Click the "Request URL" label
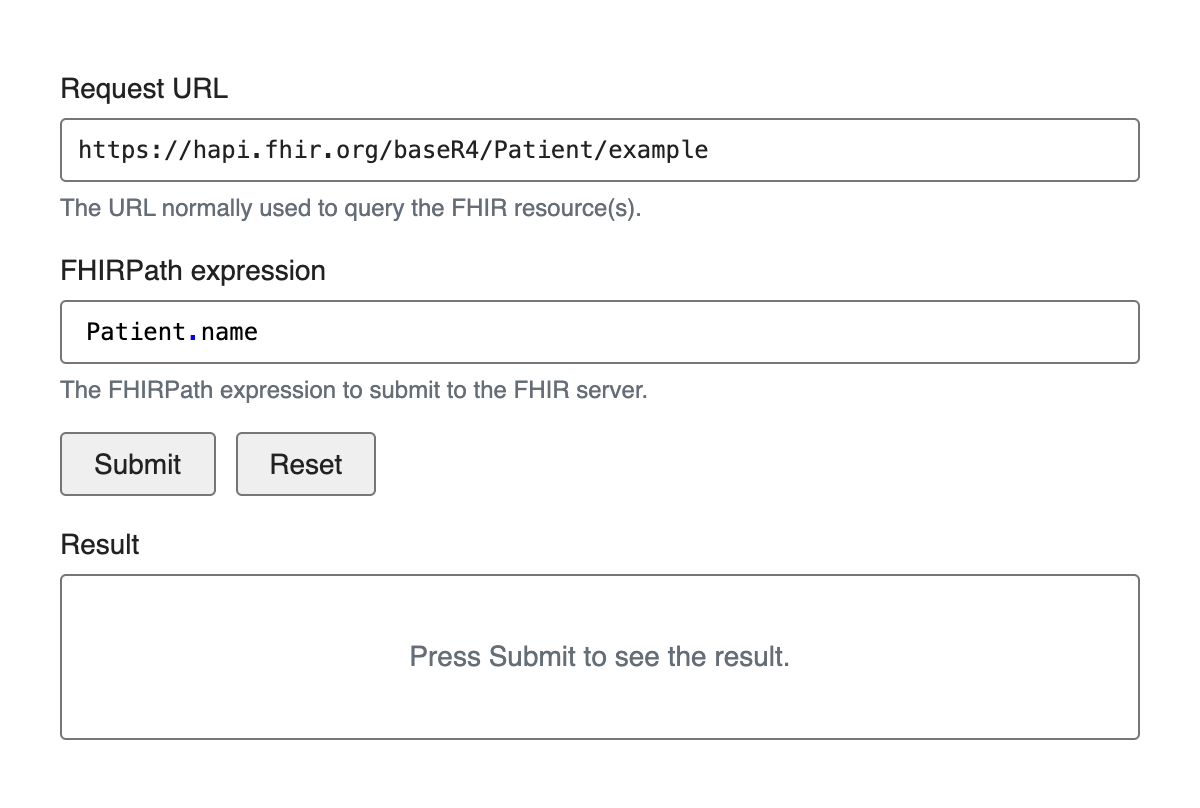Image resolution: width=1200 pixels, height=808 pixels. coord(144,89)
